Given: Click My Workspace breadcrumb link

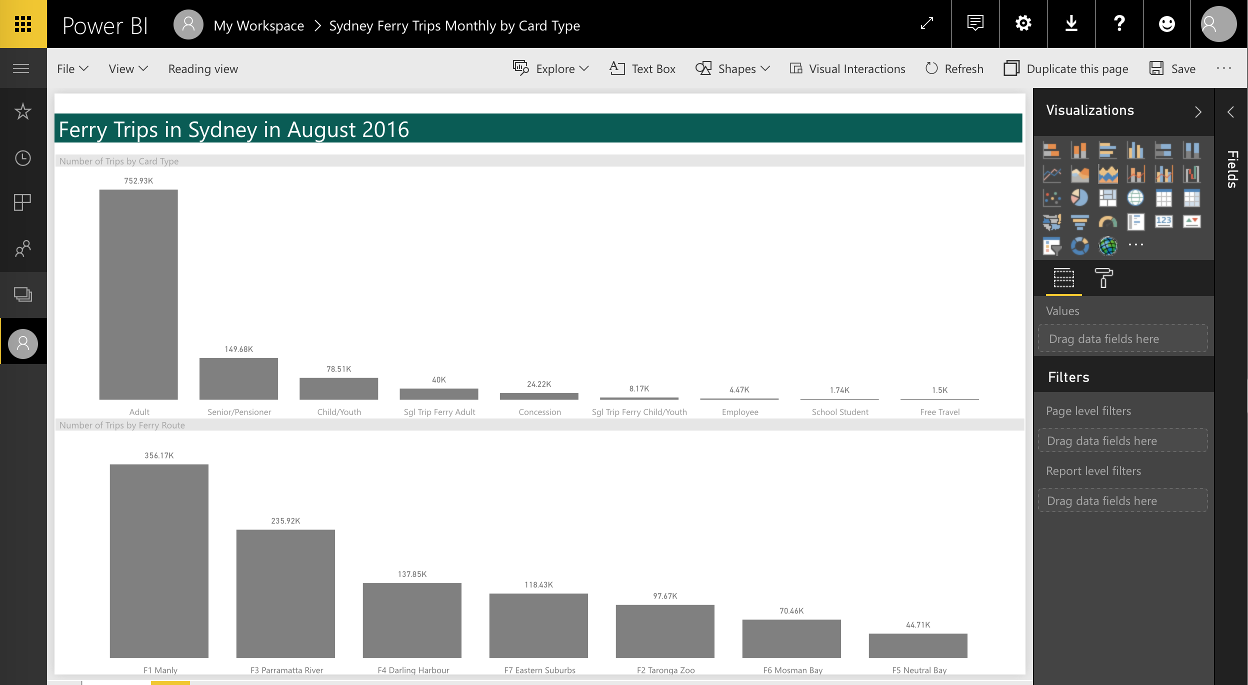Looking at the screenshot, I should point(258,26).
